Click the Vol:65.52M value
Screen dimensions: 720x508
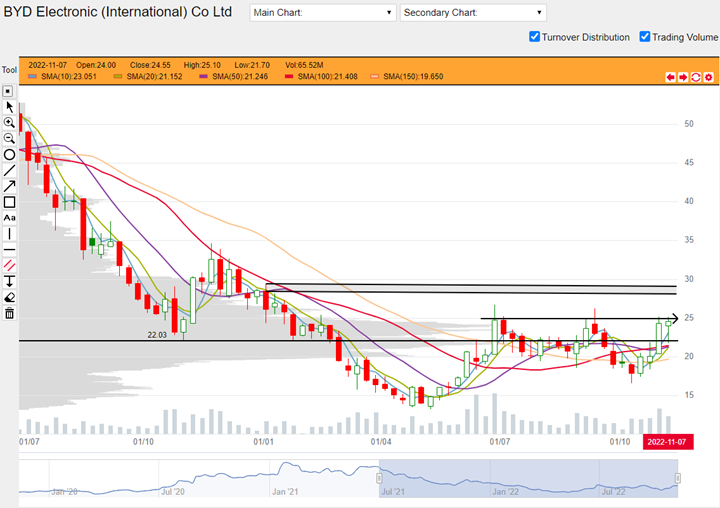point(304,65)
